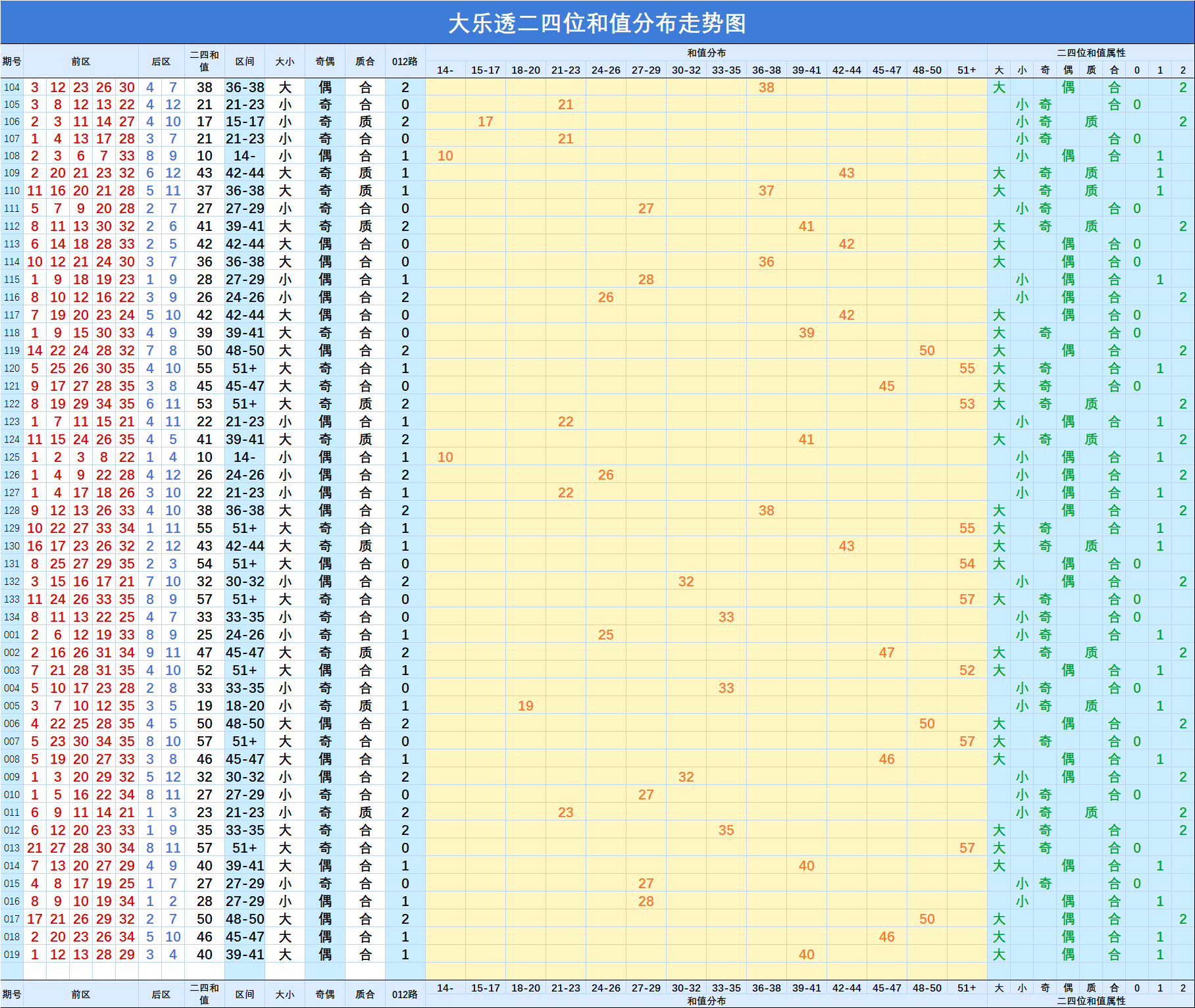
Task: Click orange 32 in row 132 distribution
Action: coord(686,582)
